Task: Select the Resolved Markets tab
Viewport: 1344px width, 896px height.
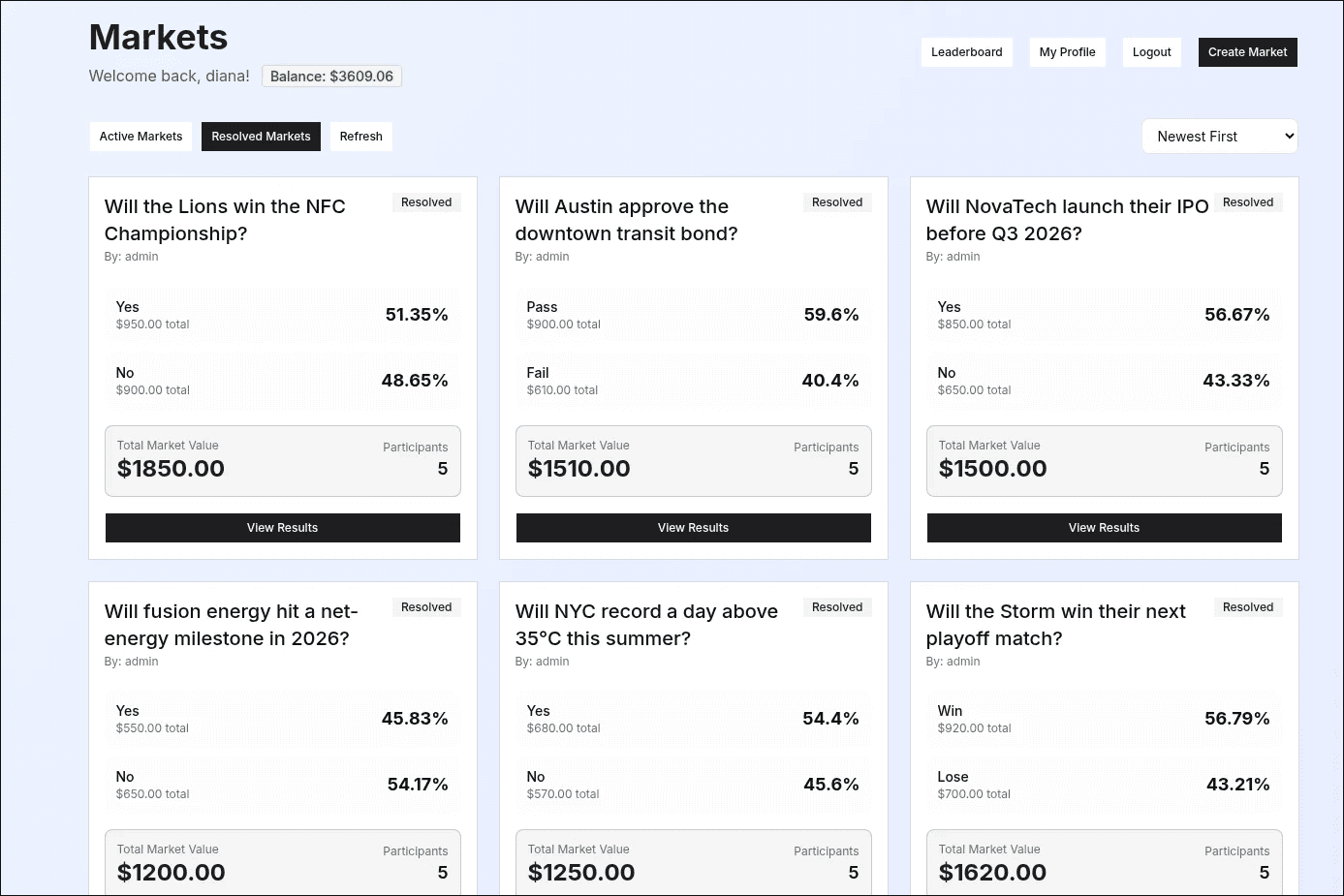Action: (261, 137)
